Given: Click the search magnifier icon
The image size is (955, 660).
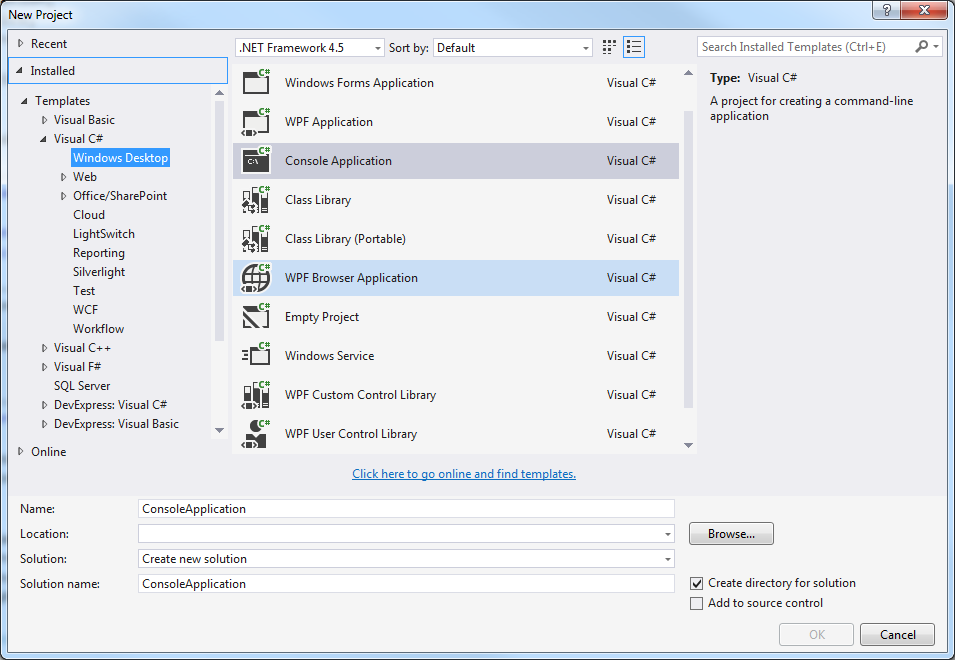Looking at the screenshot, I should point(922,46).
